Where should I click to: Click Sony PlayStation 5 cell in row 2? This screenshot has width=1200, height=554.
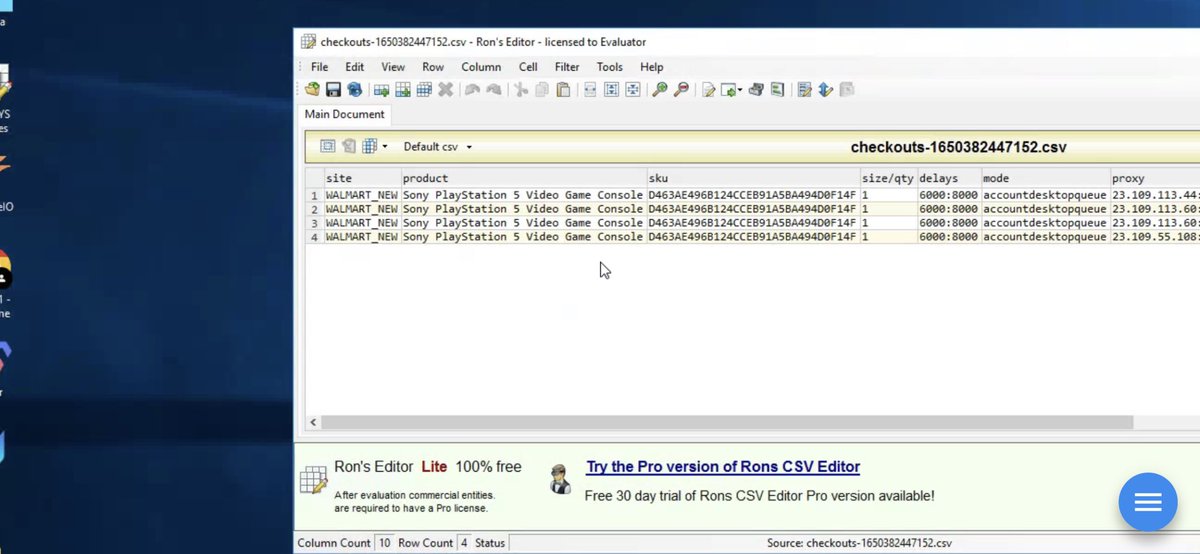pyautogui.click(x=523, y=209)
